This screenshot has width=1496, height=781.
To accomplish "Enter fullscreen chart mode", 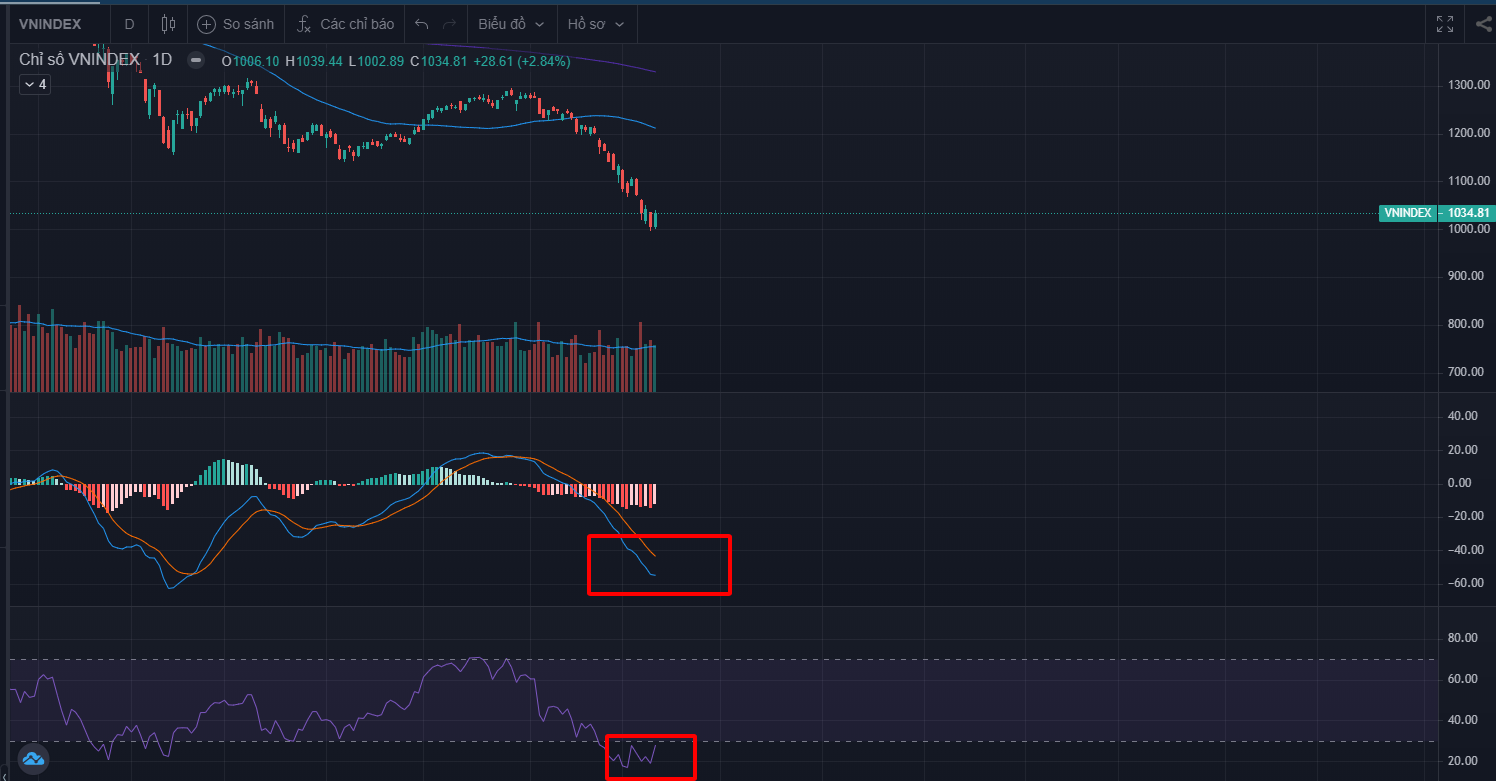I will point(1445,23).
